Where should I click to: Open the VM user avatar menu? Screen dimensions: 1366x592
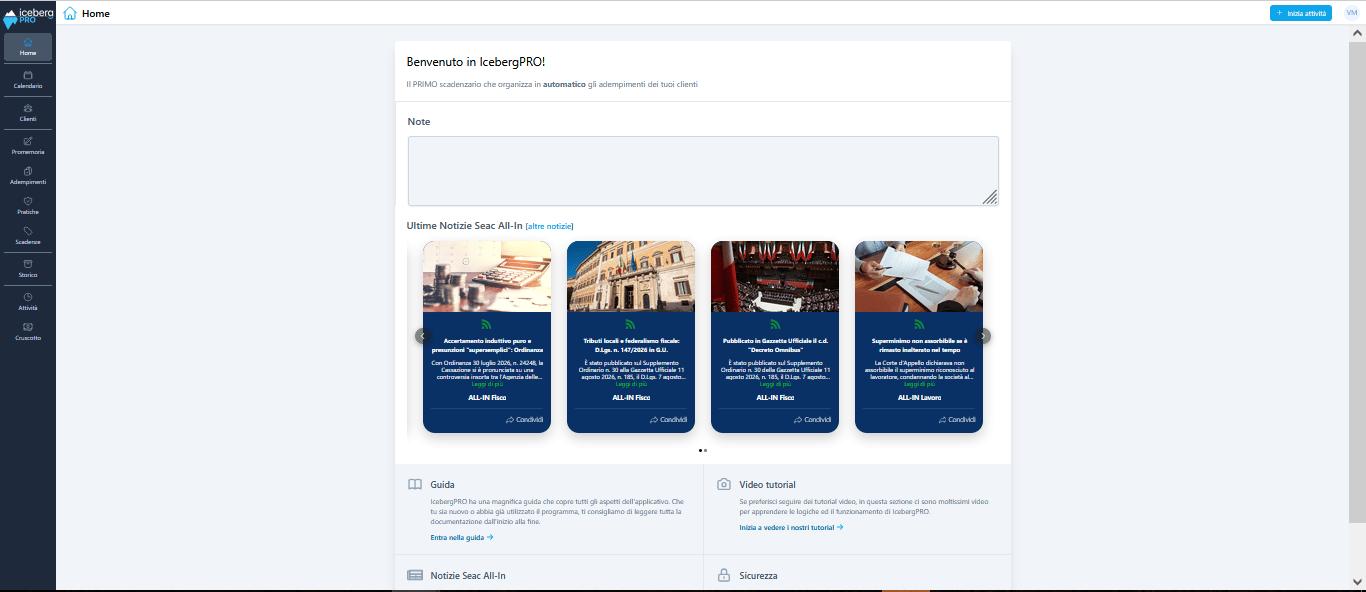[x=1352, y=13]
